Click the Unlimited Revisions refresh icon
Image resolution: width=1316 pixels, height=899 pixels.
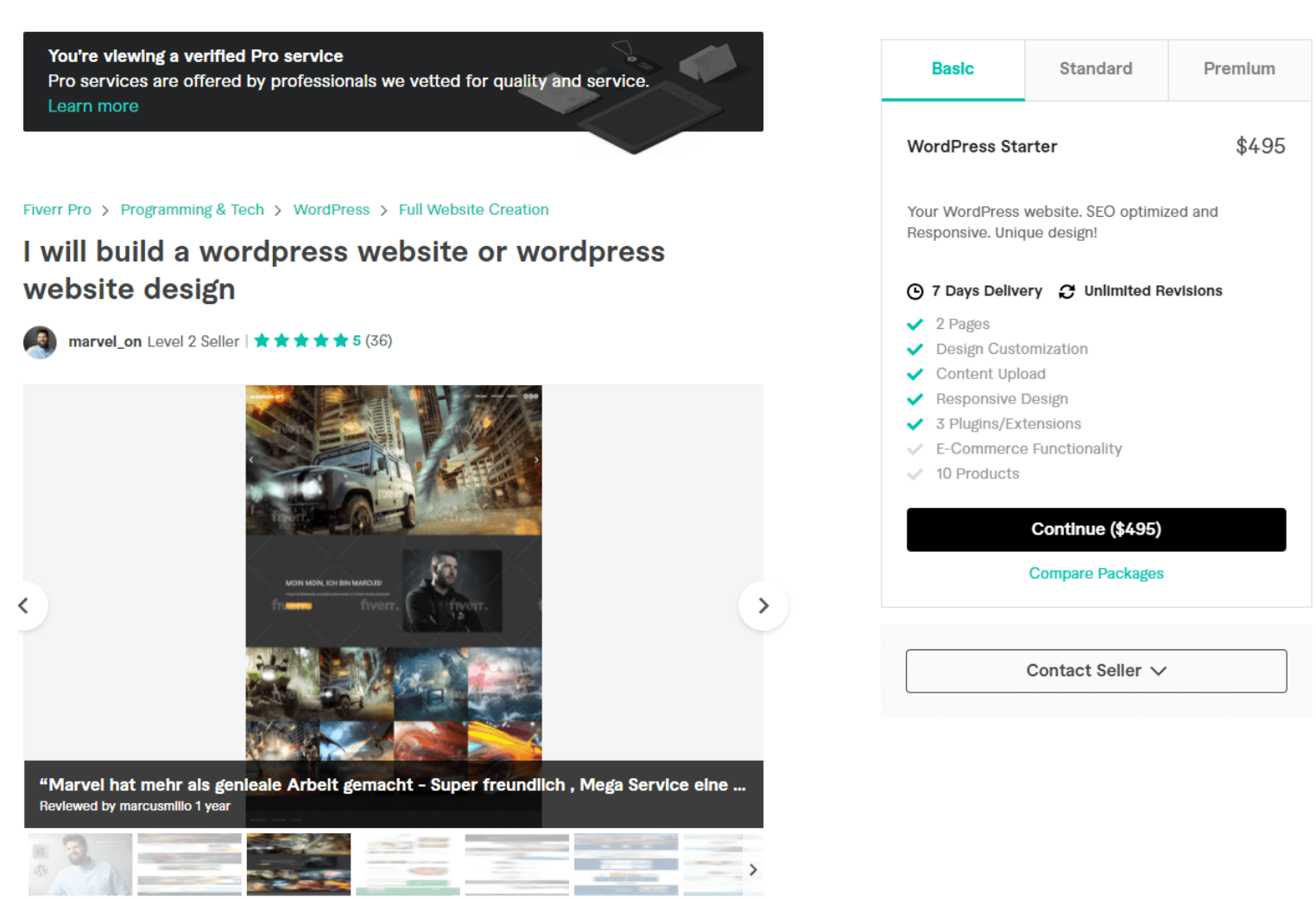(1067, 292)
